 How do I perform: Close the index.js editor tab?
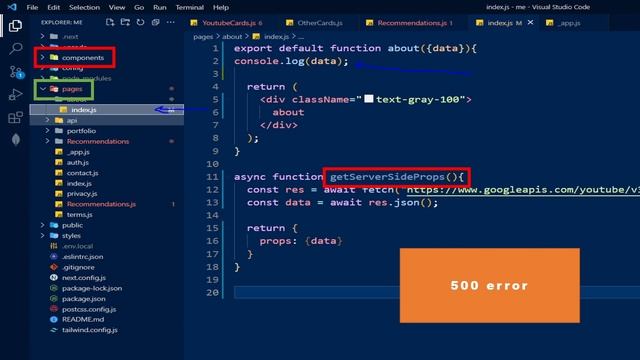[x=530, y=22]
